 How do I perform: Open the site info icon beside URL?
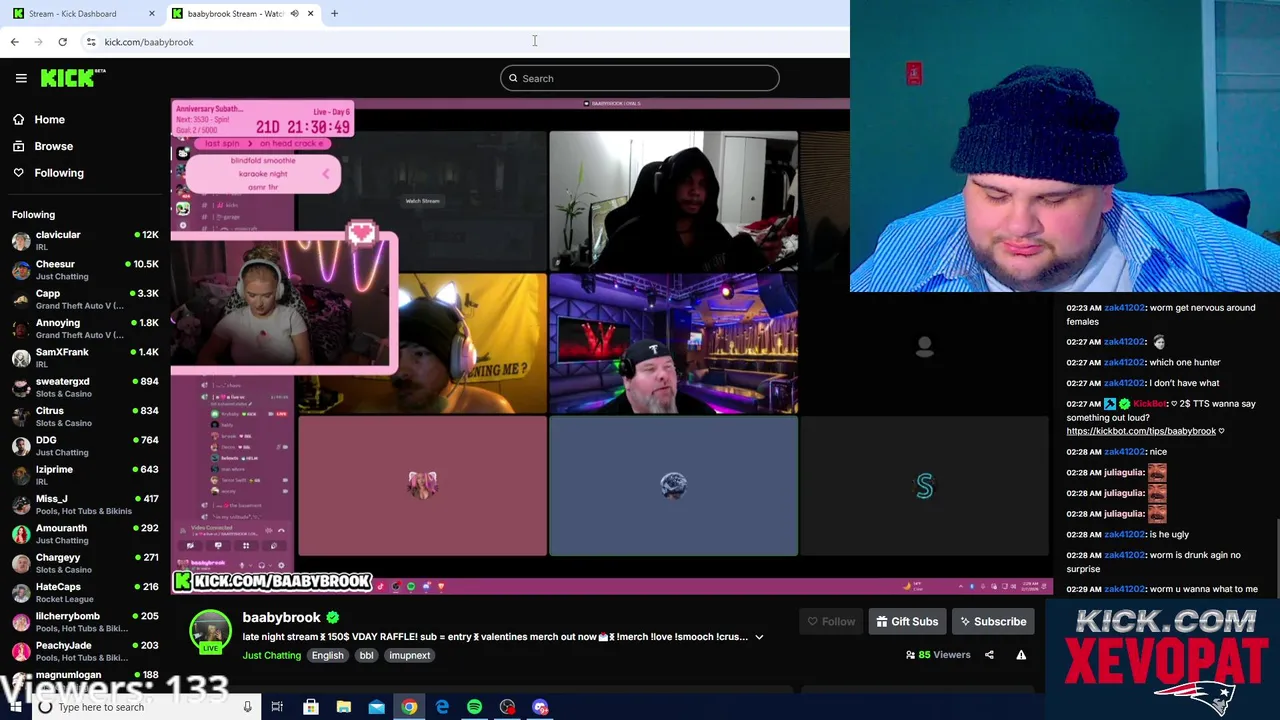91,42
